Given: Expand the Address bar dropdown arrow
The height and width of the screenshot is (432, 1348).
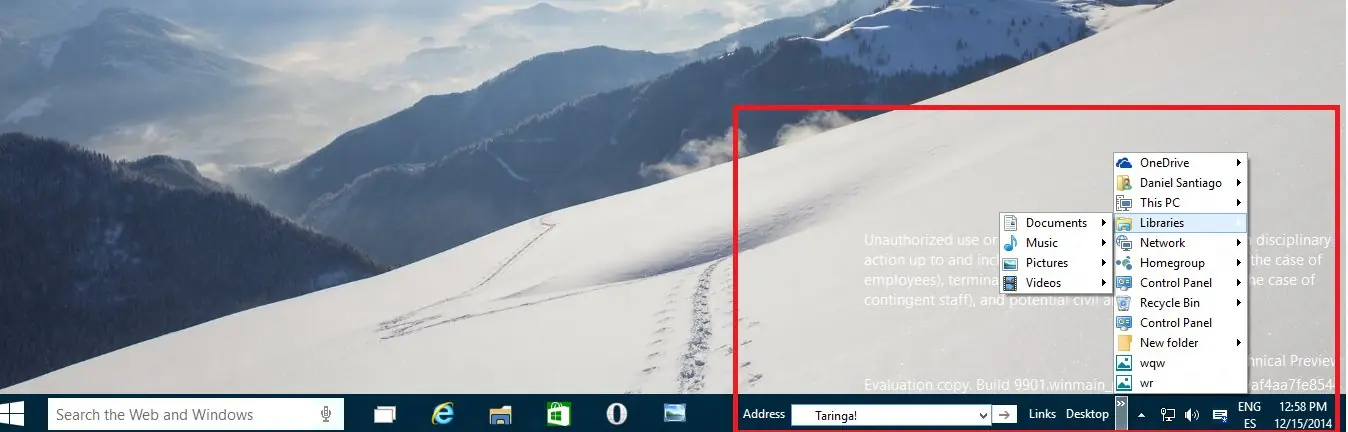Looking at the screenshot, I should [x=982, y=414].
